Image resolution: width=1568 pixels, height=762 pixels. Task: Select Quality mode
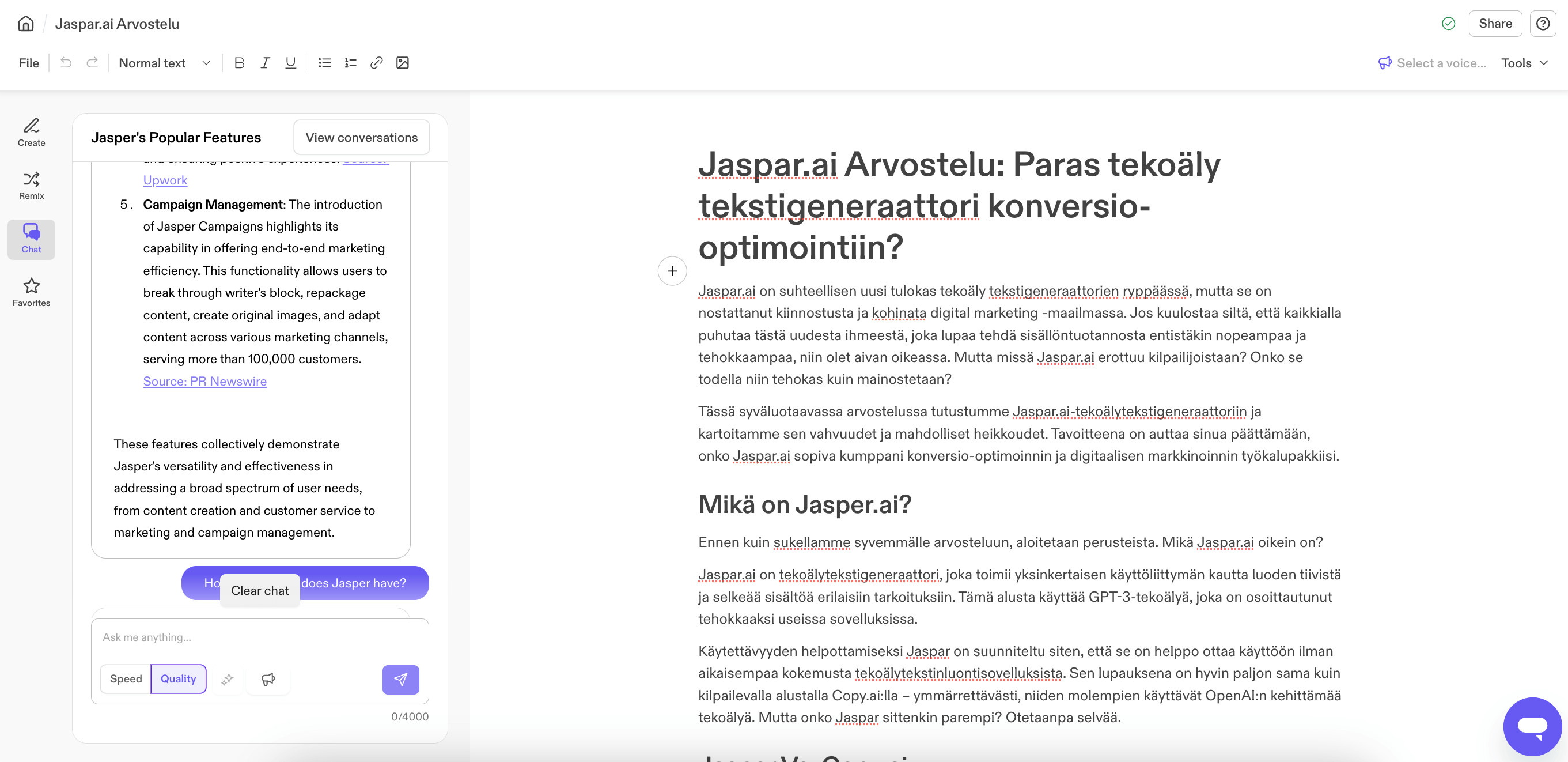click(179, 678)
